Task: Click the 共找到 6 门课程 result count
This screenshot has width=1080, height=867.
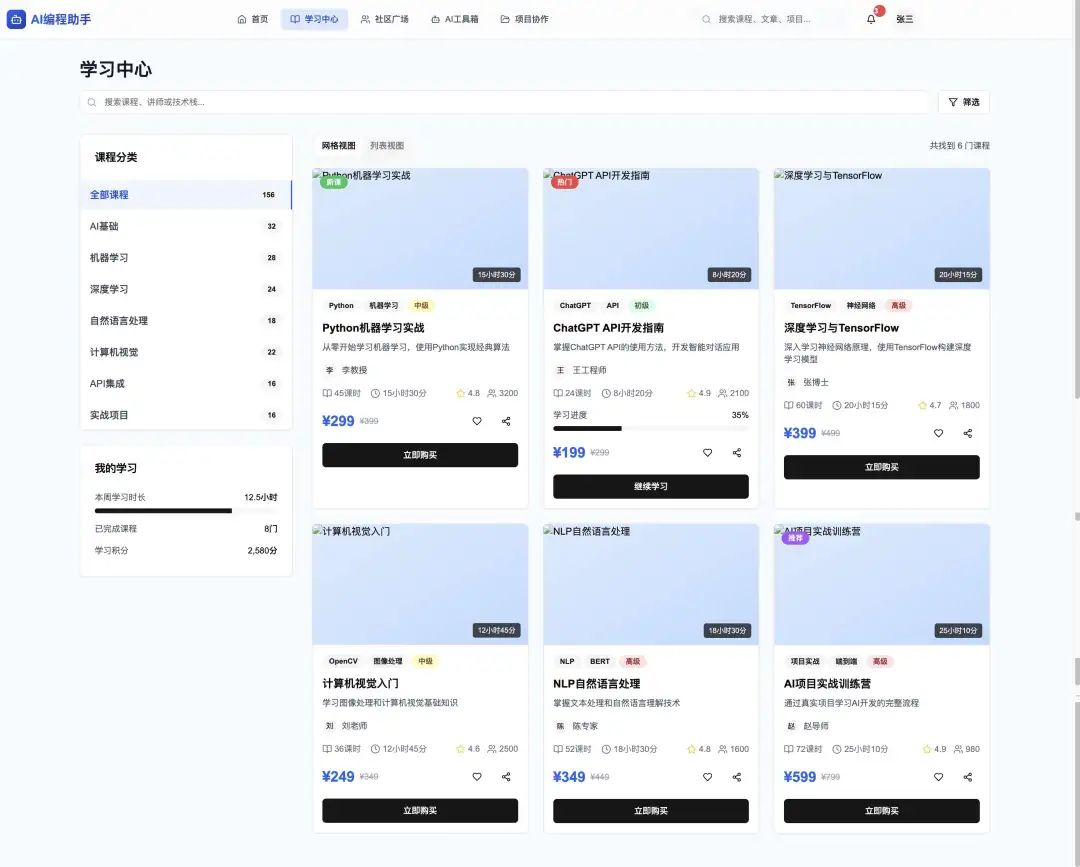Action: (x=959, y=145)
